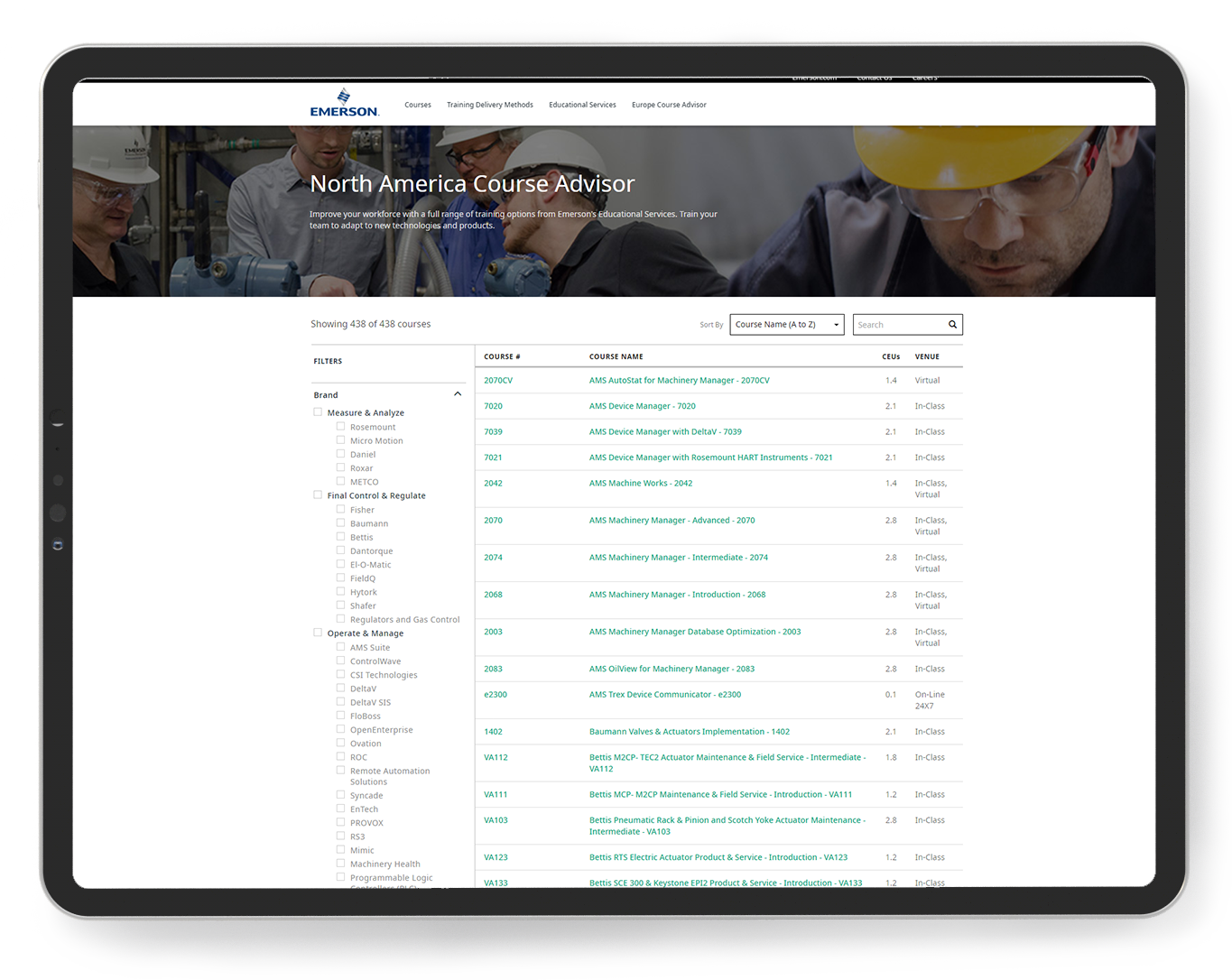Click the CEUs column header

click(x=891, y=356)
